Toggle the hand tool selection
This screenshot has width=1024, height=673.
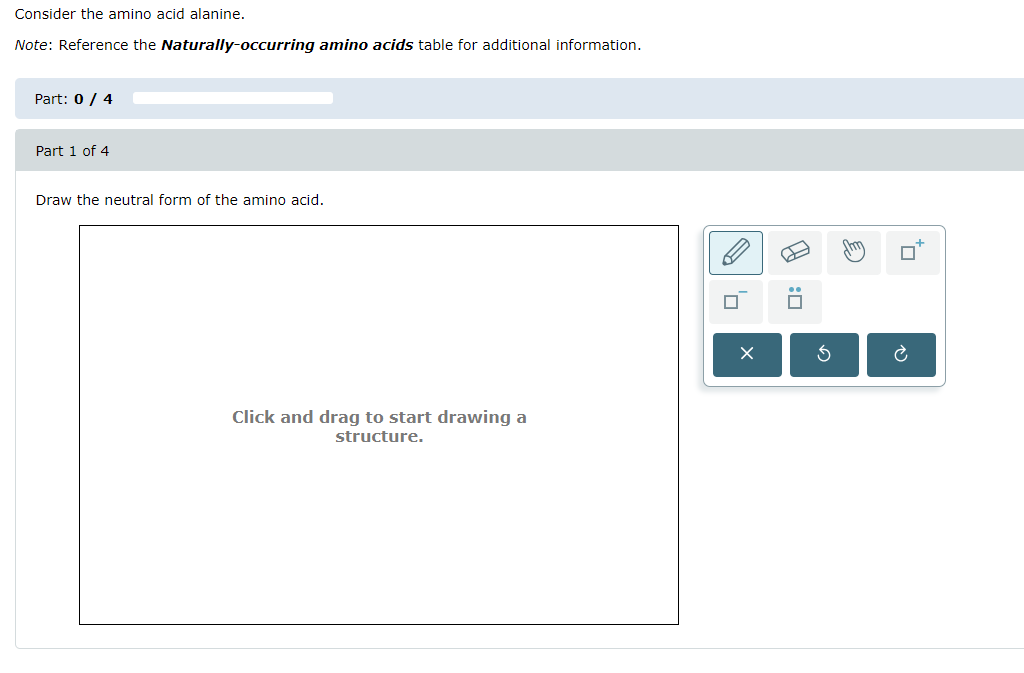[x=853, y=253]
